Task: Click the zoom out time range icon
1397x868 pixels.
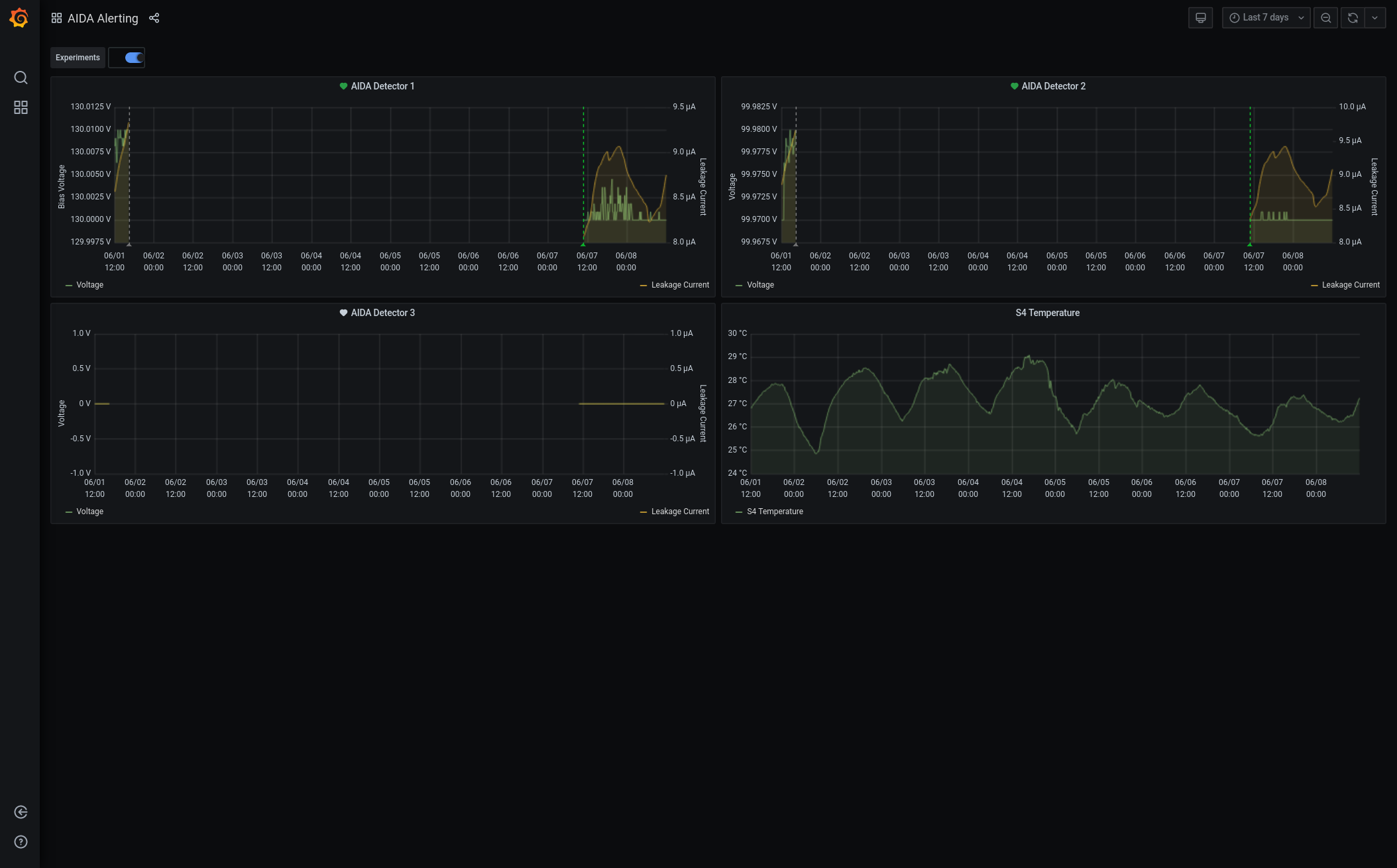Action: pyautogui.click(x=1325, y=18)
